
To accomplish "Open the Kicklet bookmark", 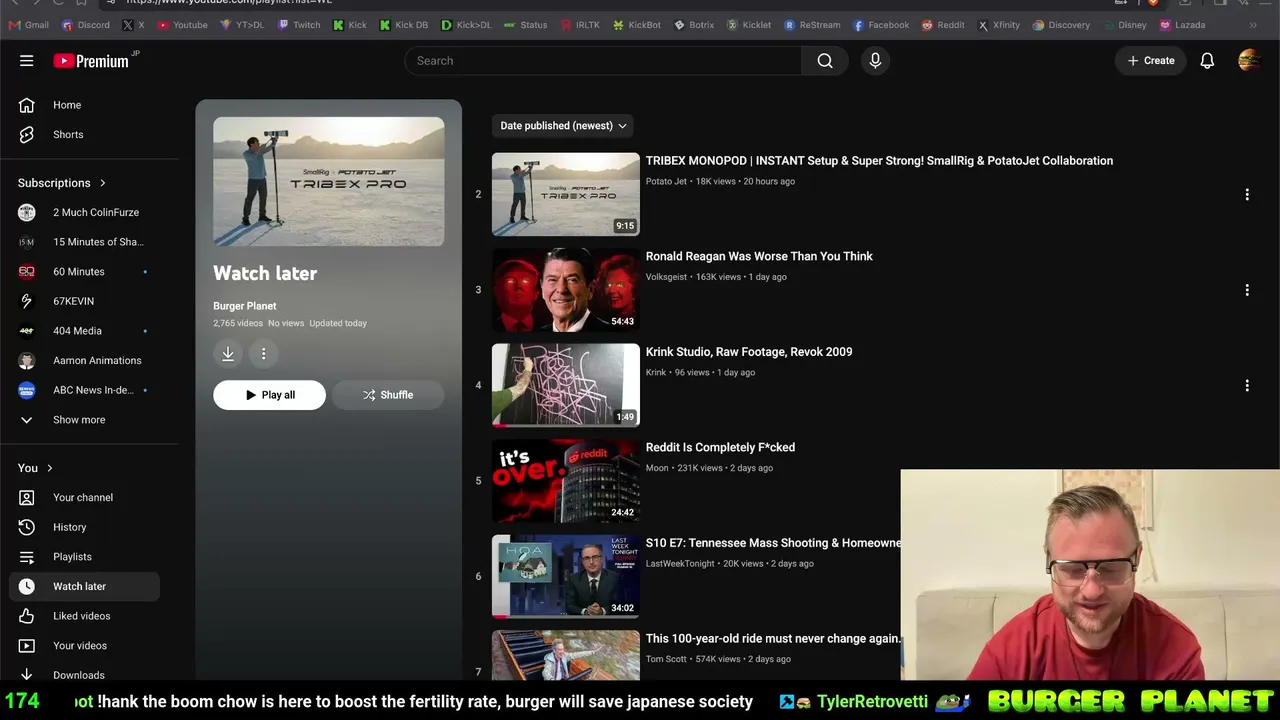I will (x=749, y=25).
